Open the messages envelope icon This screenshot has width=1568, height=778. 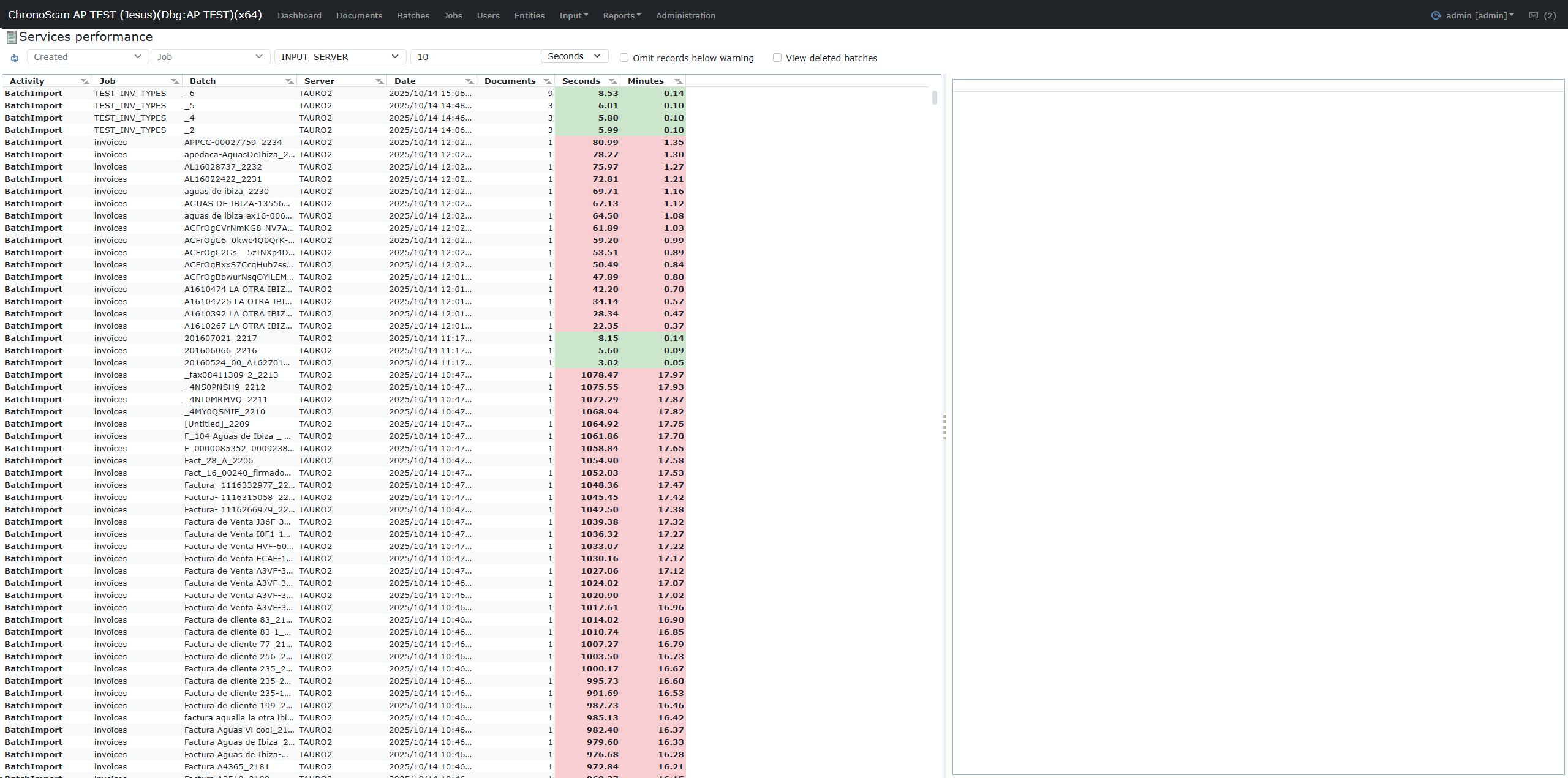tap(1533, 15)
